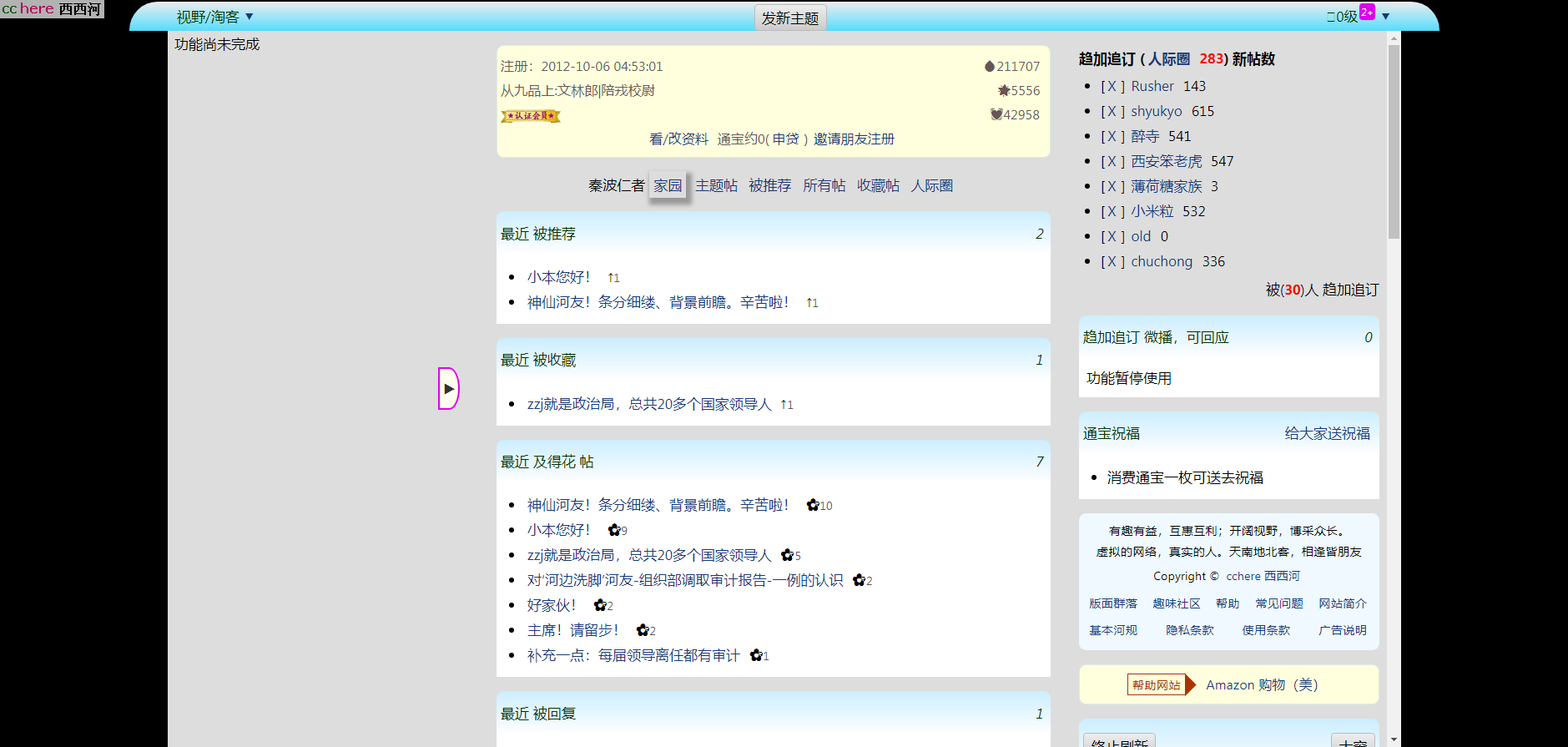Open 版面群落 footer link
Screen dimensions: 1568x747
[x=1112, y=603]
